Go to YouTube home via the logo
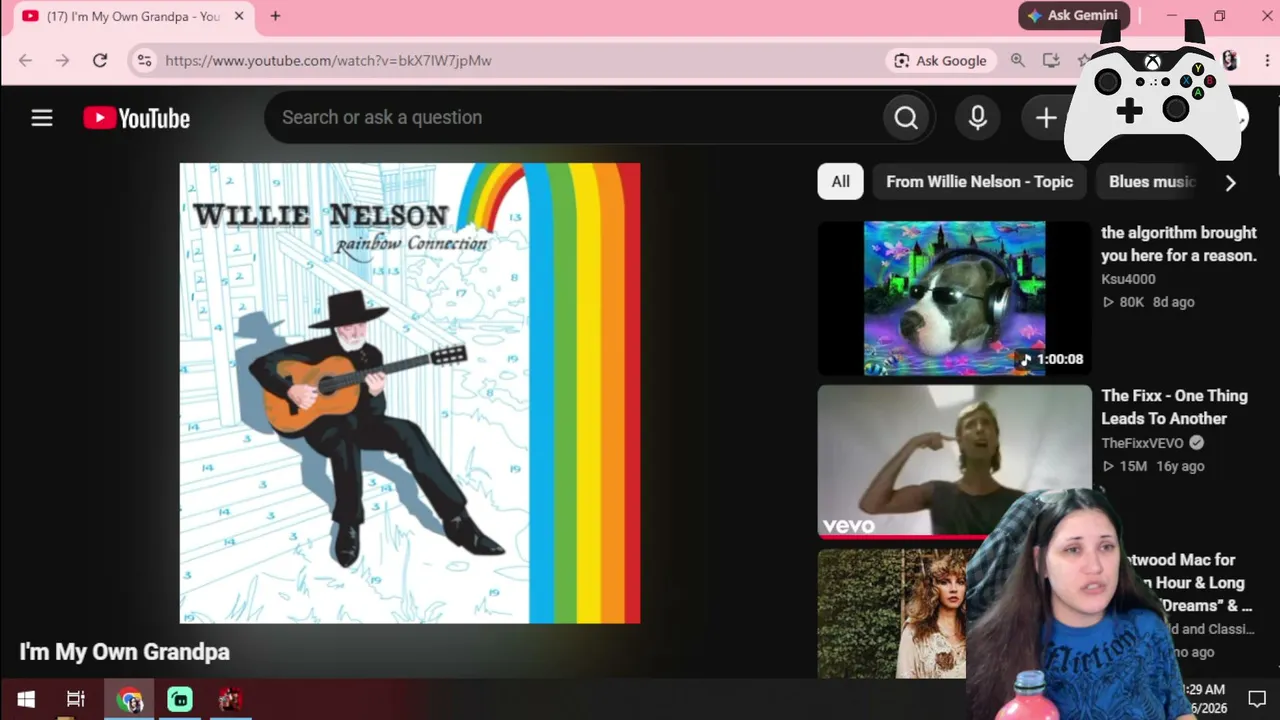Image resolution: width=1280 pixels, height=720 pixels. tap(137, 118)
